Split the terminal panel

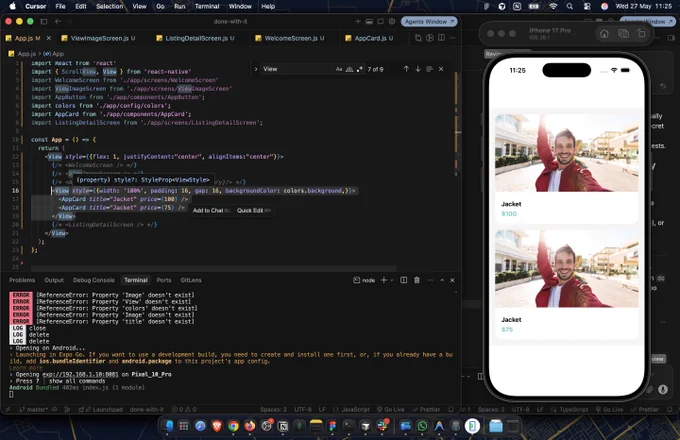pos(403,280)
